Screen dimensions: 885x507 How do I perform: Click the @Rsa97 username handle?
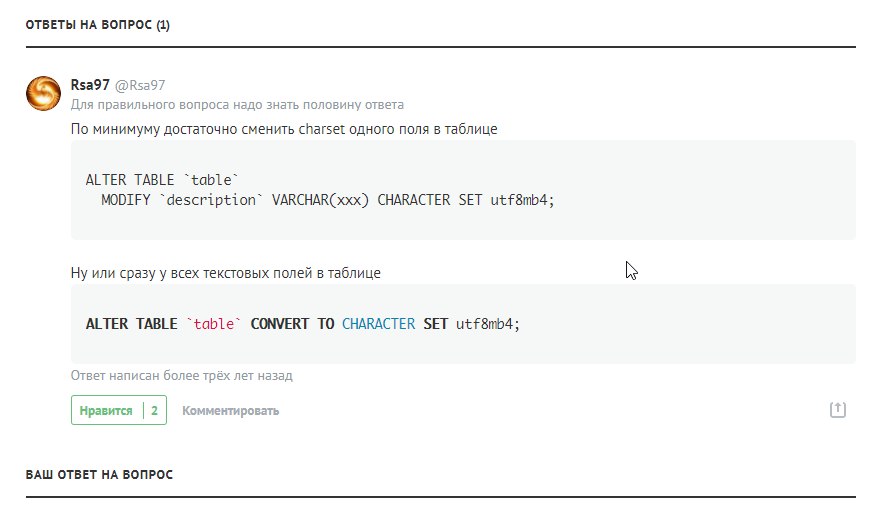point(140,85)
